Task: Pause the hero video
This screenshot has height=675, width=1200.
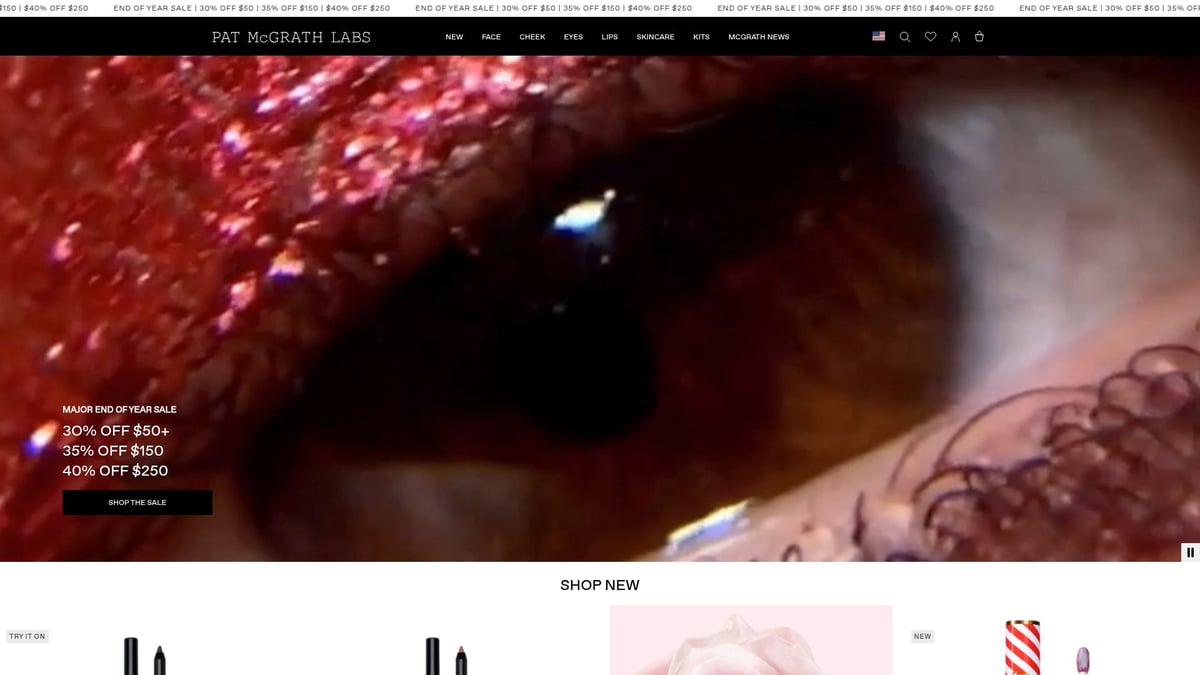Action: pos(1190,552)
